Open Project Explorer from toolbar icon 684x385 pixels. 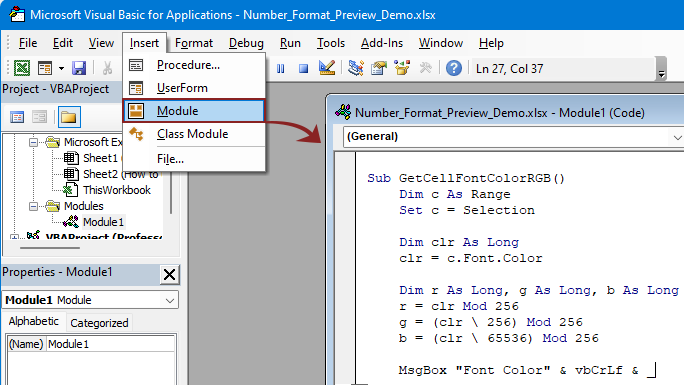(x=356, y=68)
